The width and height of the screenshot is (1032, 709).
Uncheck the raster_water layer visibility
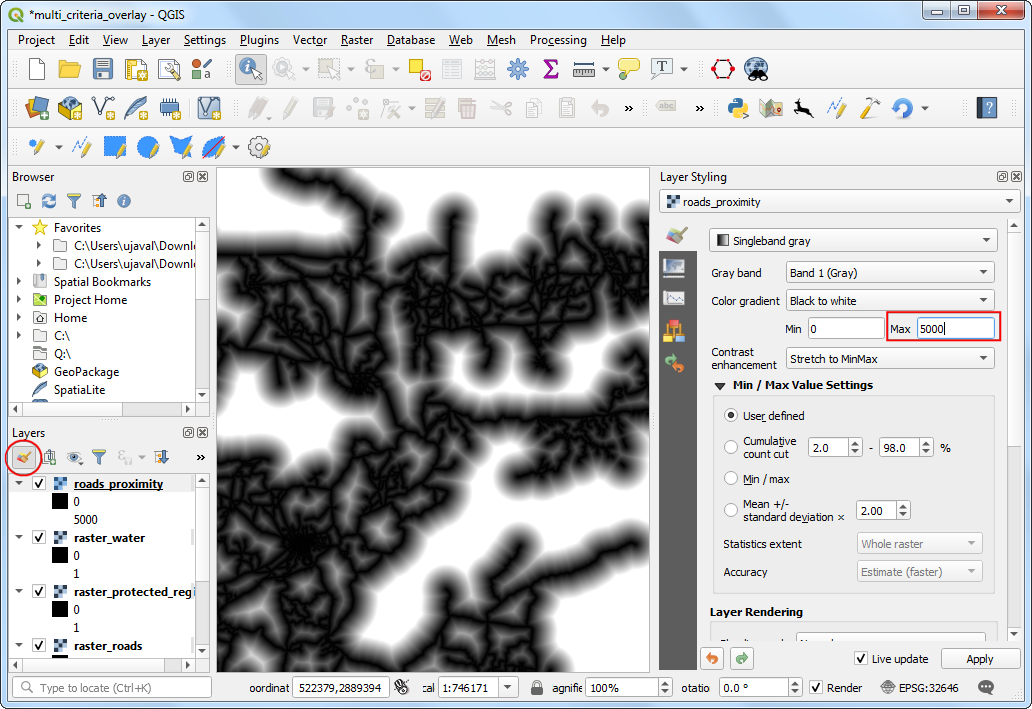(x=39, y=538)
